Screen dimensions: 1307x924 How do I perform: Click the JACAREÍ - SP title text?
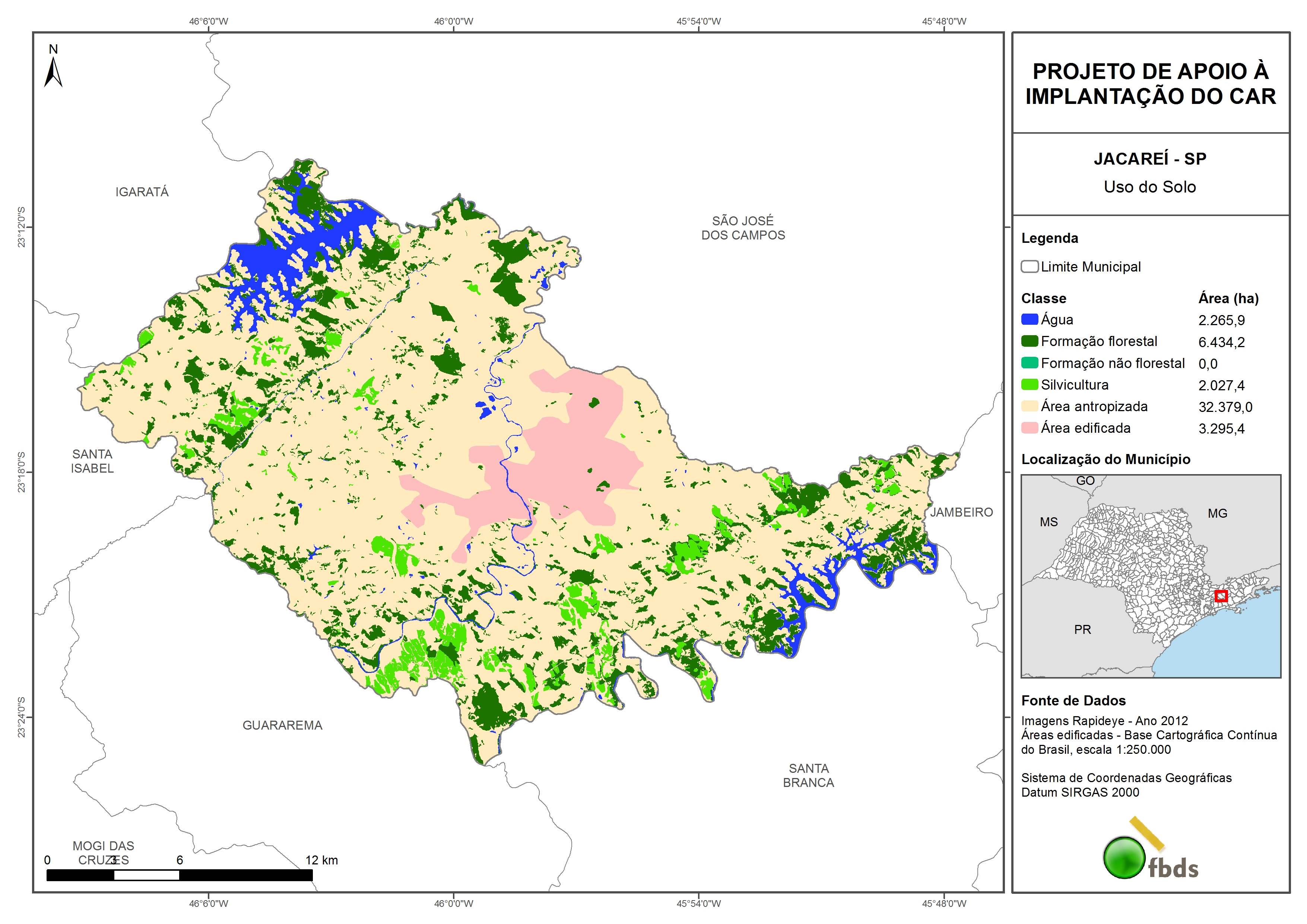click(x=1150, y=159)
